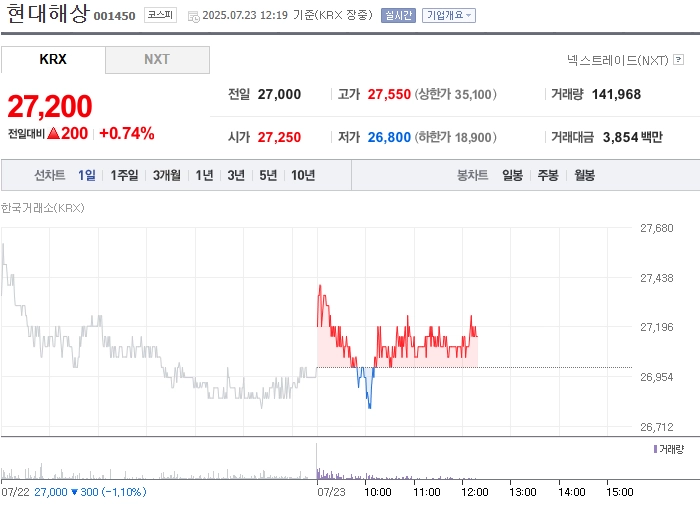Show the 월봉 monthly candle chart
Viewport: 700px width, 505px height.
pyautogui.click(x=584, y=175)
